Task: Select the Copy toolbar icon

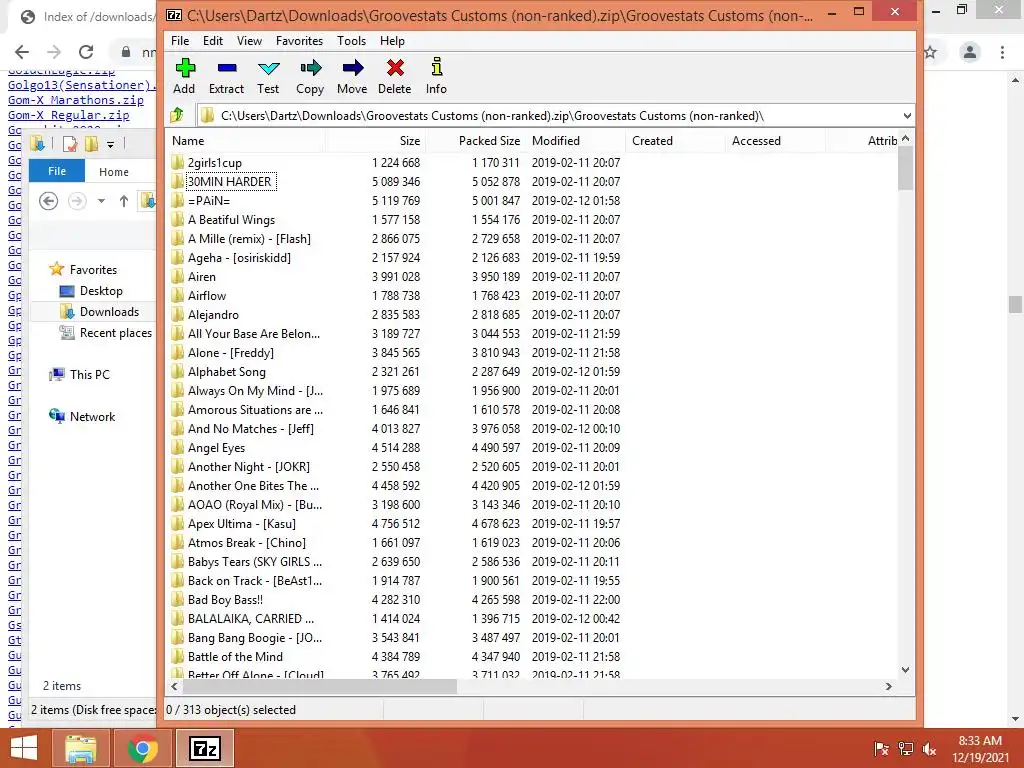Action: coord(310,76)
